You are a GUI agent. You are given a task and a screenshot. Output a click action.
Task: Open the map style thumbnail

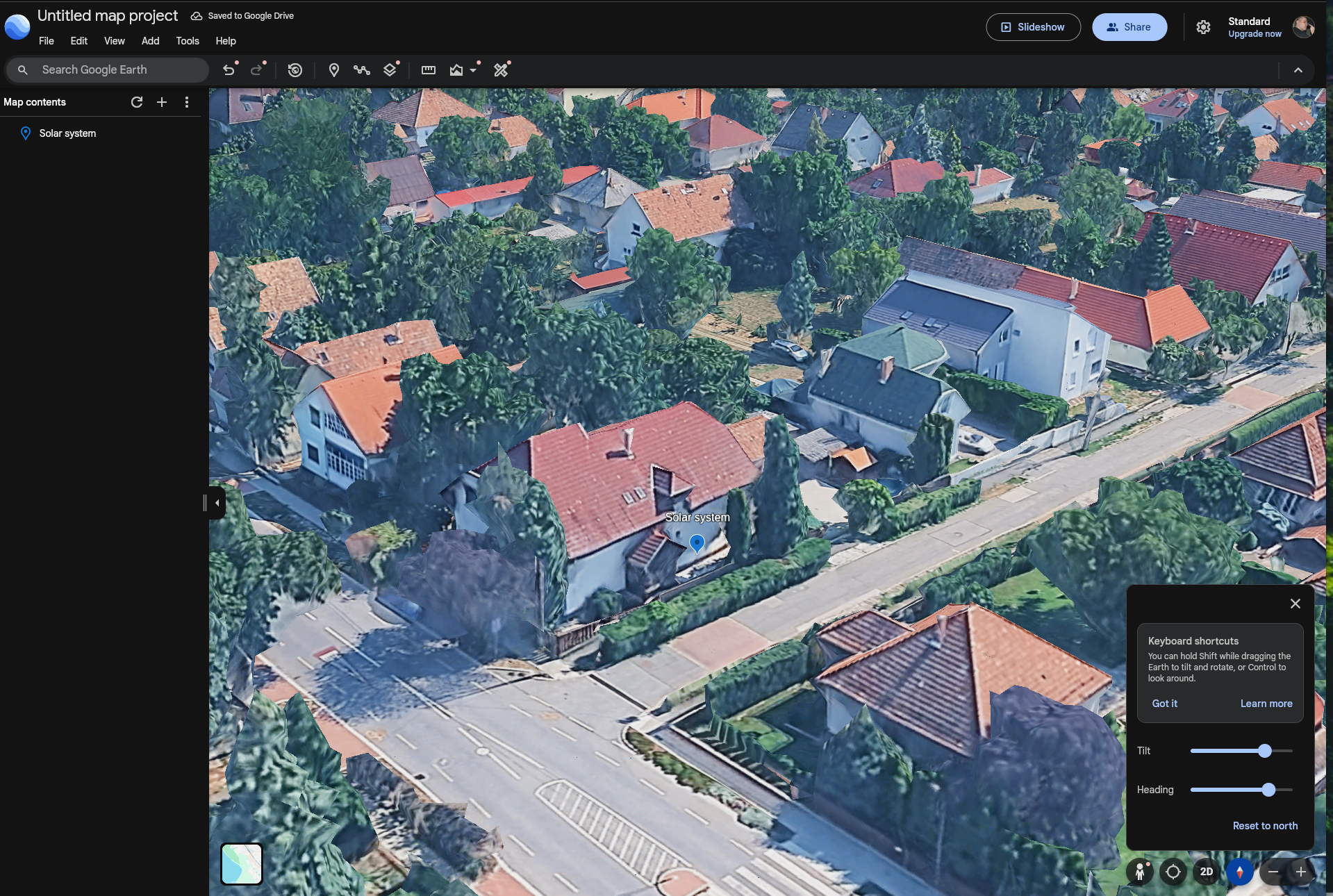[242, 863]
